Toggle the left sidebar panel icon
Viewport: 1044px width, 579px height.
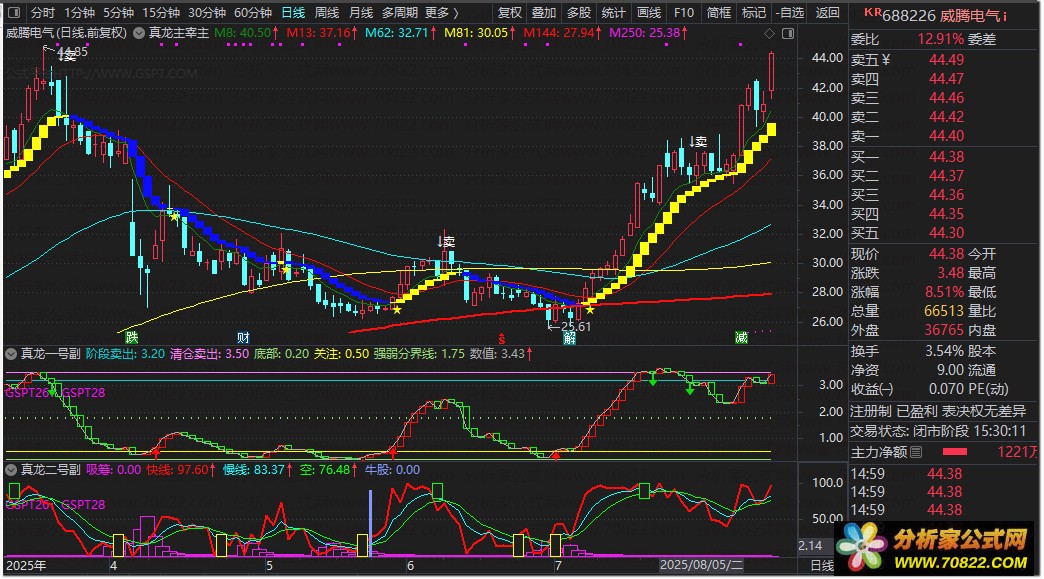click(x=14, y=12)
